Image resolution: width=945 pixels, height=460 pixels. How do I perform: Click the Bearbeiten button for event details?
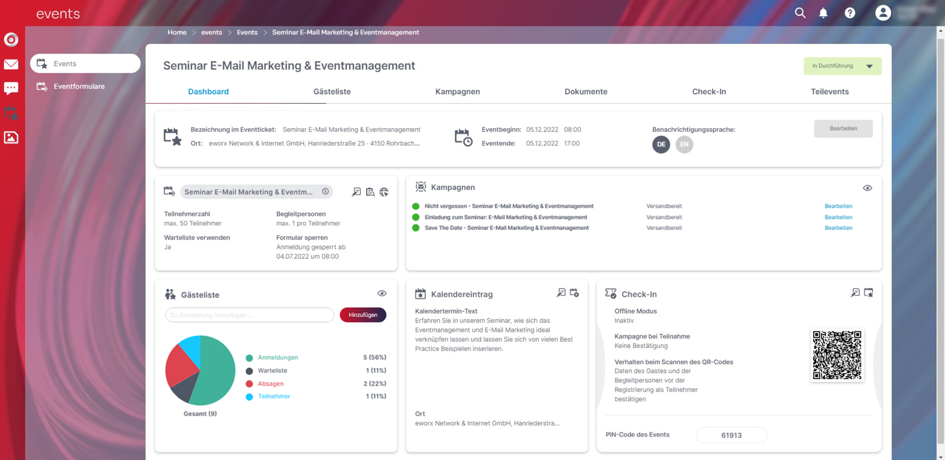coord(843,129)
